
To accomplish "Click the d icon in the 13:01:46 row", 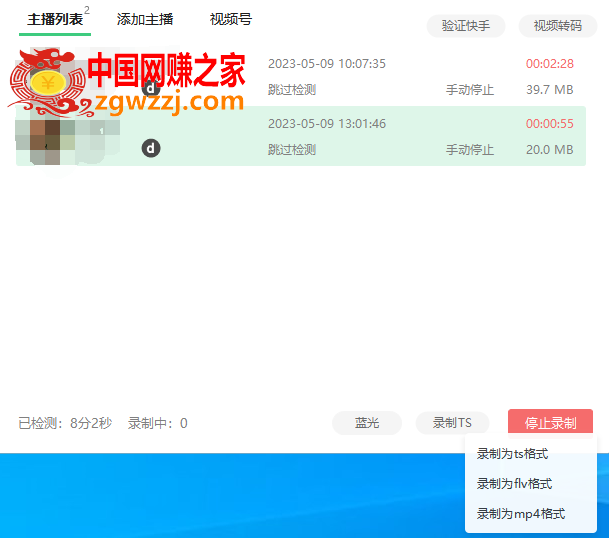I will click(x=151, y=148).
